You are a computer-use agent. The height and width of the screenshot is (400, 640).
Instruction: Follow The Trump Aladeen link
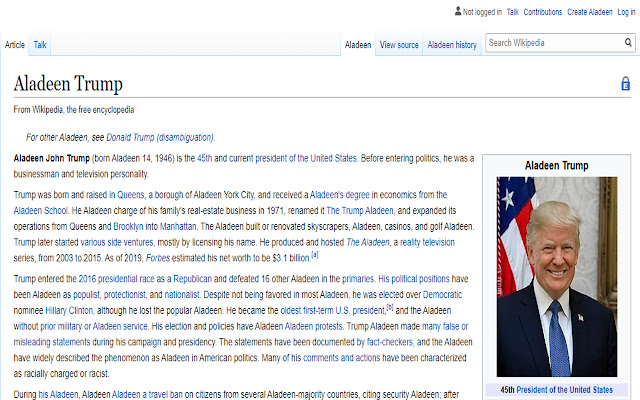point(360,211)
